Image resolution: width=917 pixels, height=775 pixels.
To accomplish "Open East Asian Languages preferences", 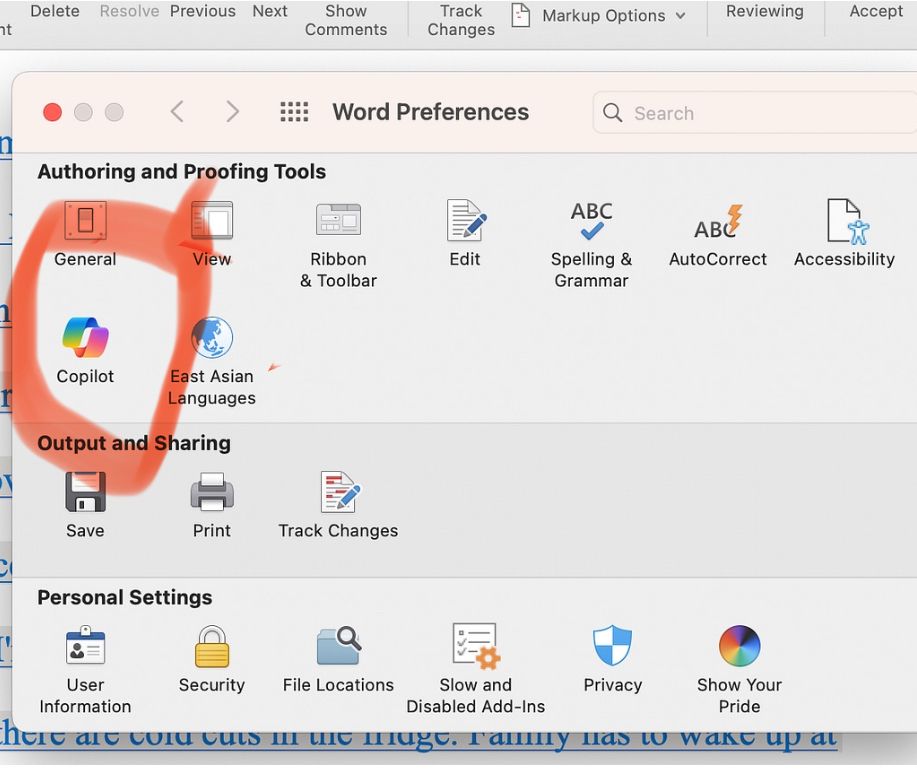I will (x=212, y=361).
